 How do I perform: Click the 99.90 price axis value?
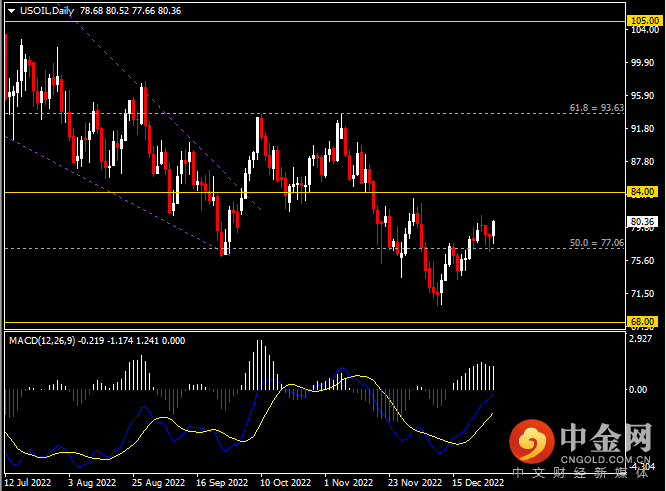[x=640, y=63]
